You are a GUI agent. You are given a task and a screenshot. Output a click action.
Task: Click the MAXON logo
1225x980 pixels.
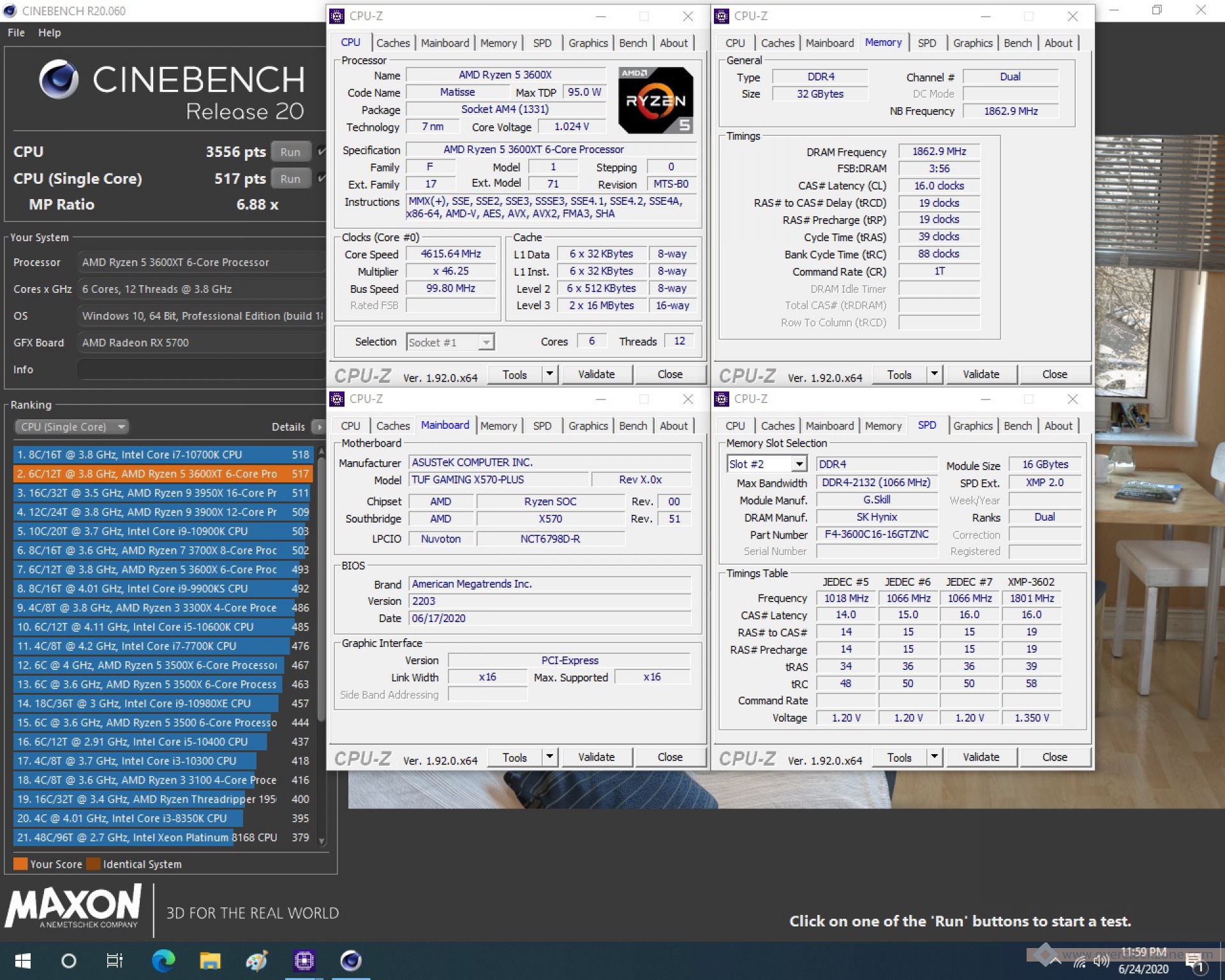[x=73, y=906]
